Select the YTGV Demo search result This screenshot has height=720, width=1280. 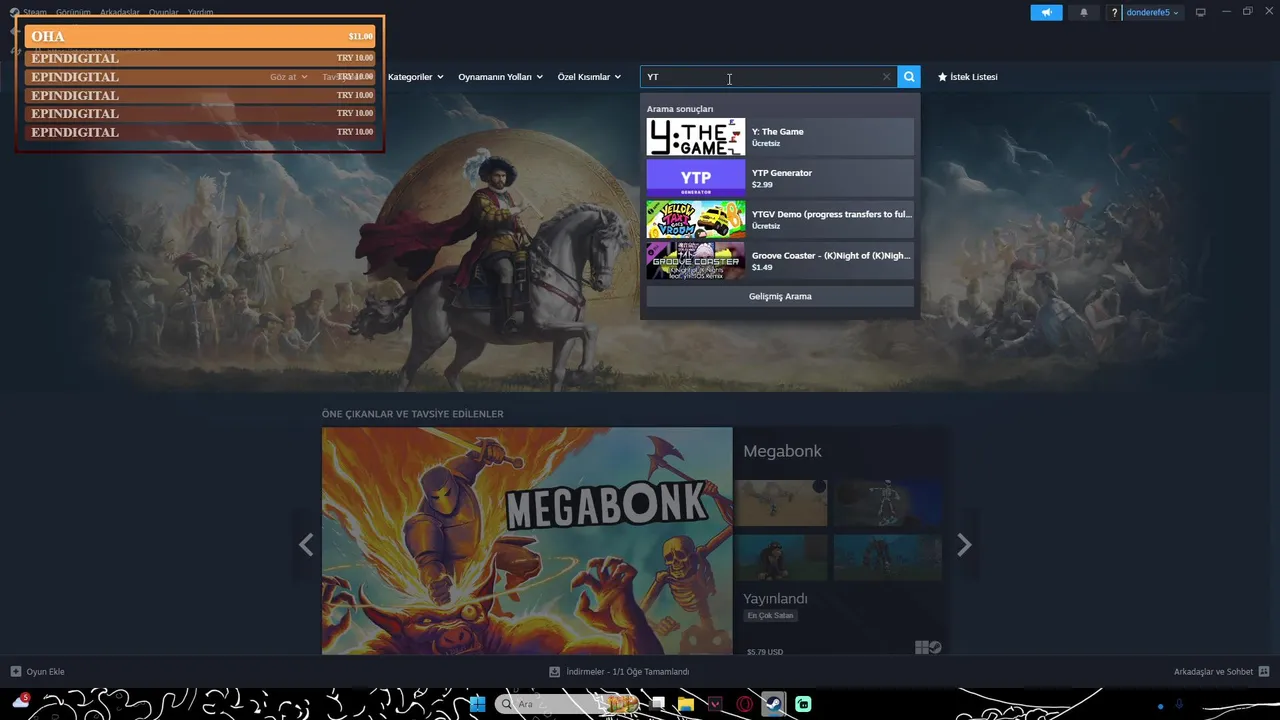point(780,220)
